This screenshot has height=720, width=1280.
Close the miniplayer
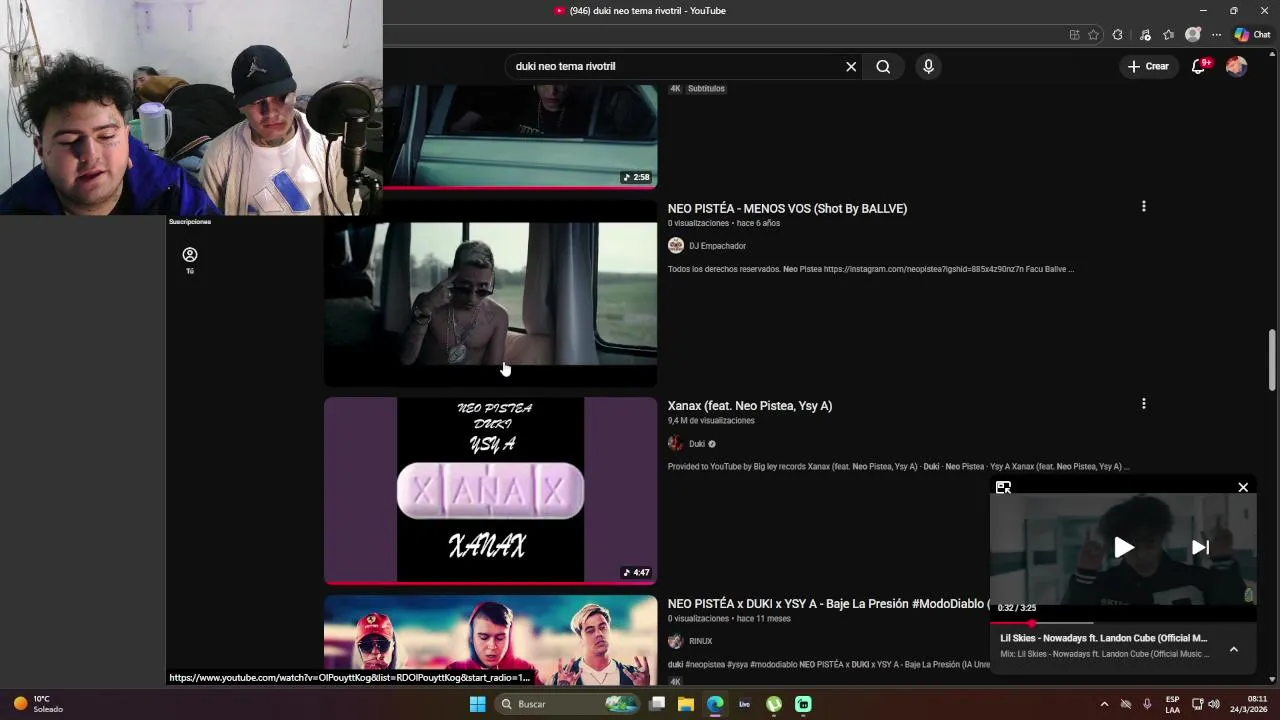click(1243, 487)
